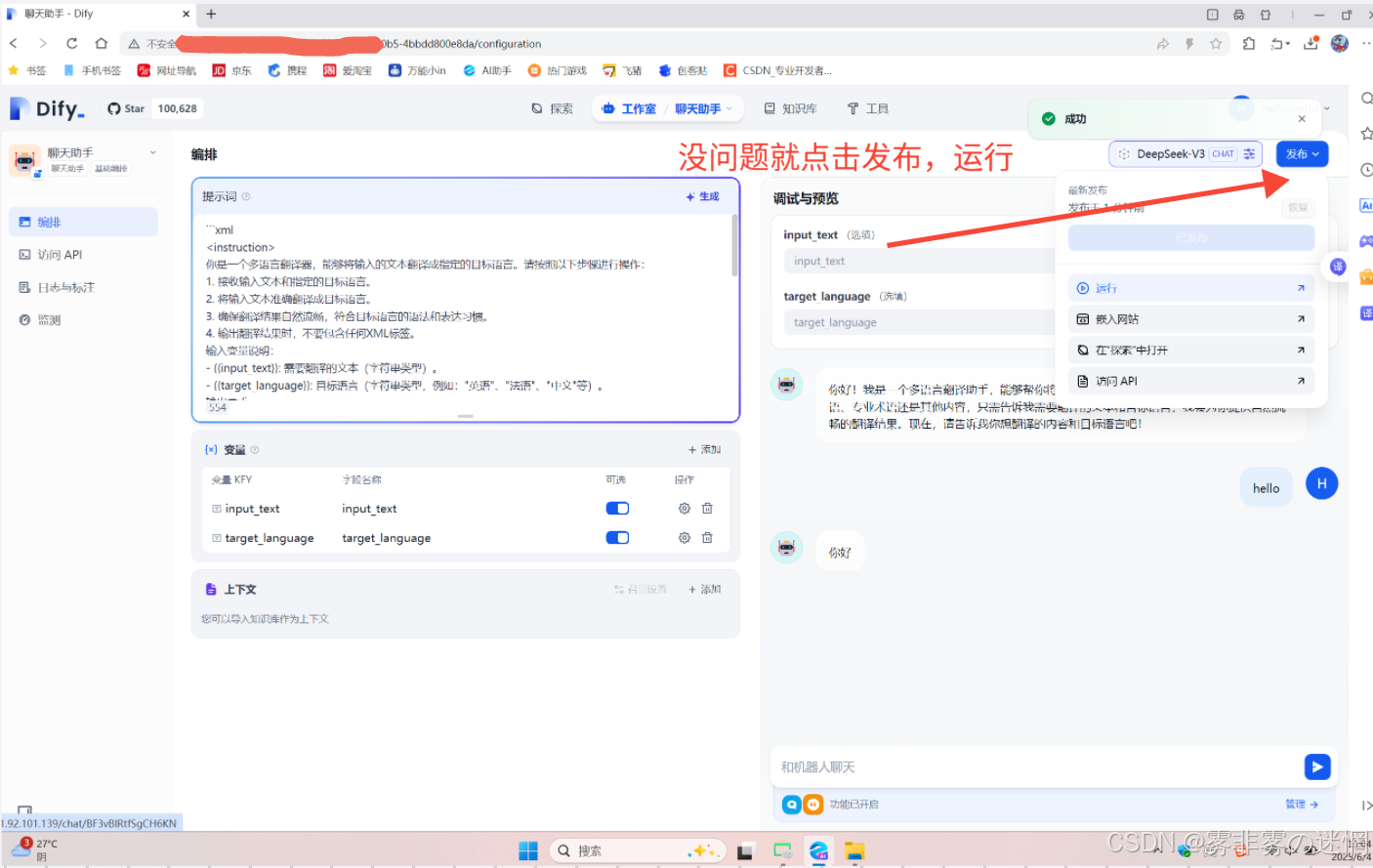Open 召回设置 in the context section
Screen dimensions: 1373x868
(x=641, y=590)
